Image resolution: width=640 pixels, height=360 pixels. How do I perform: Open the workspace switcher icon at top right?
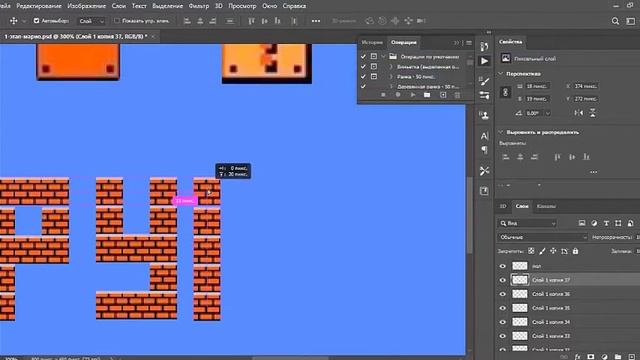[x=631, y=21]
